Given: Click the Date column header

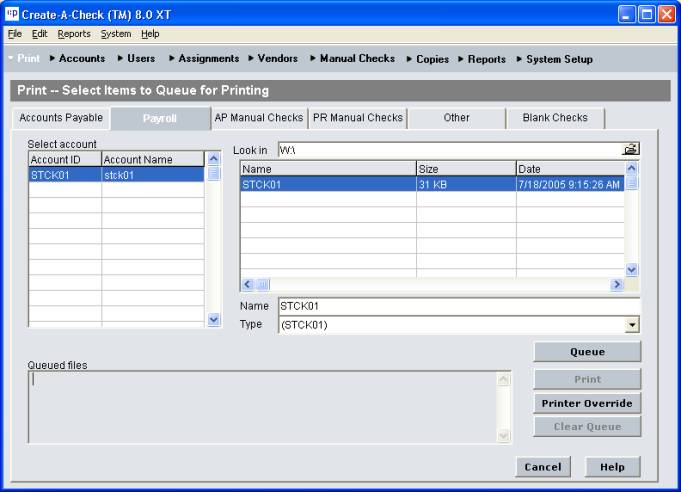Looking at the screenshot, I should 570,169.
